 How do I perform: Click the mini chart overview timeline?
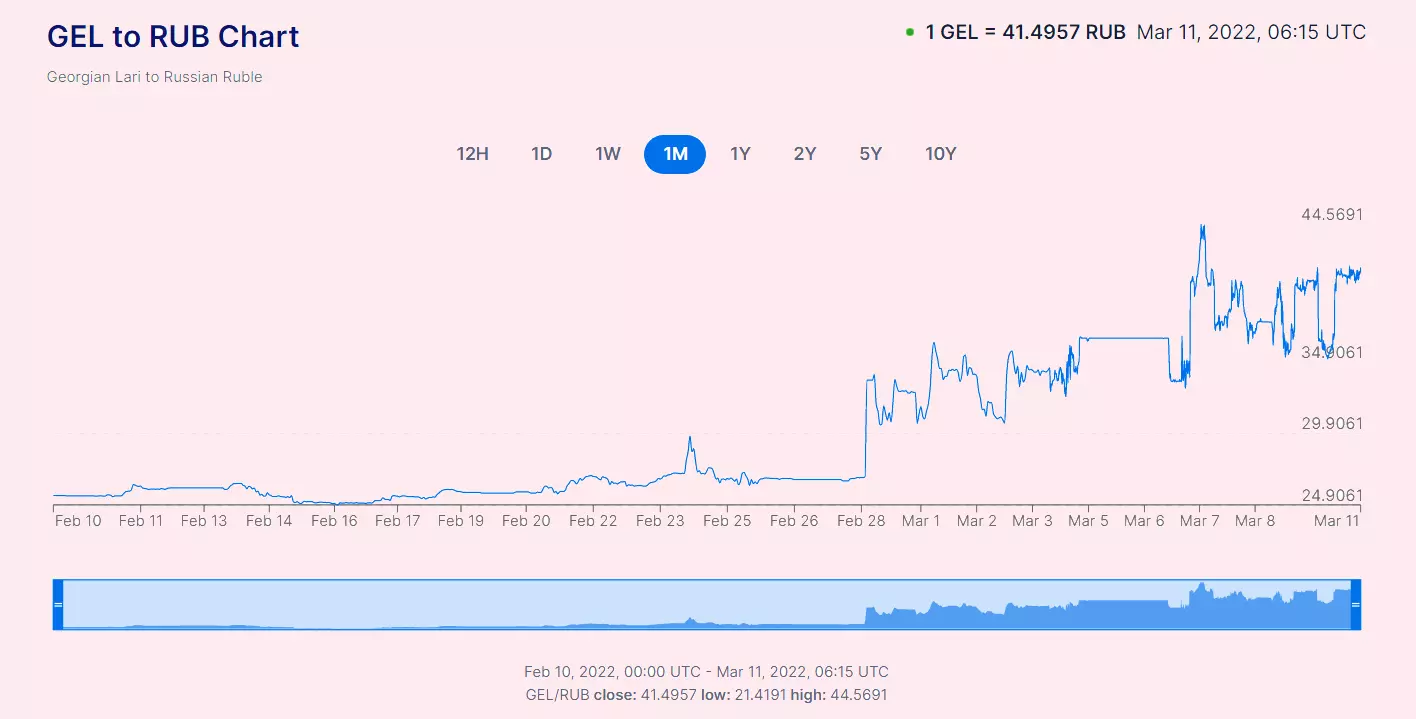pyautogui.click(x=707, y=604)
